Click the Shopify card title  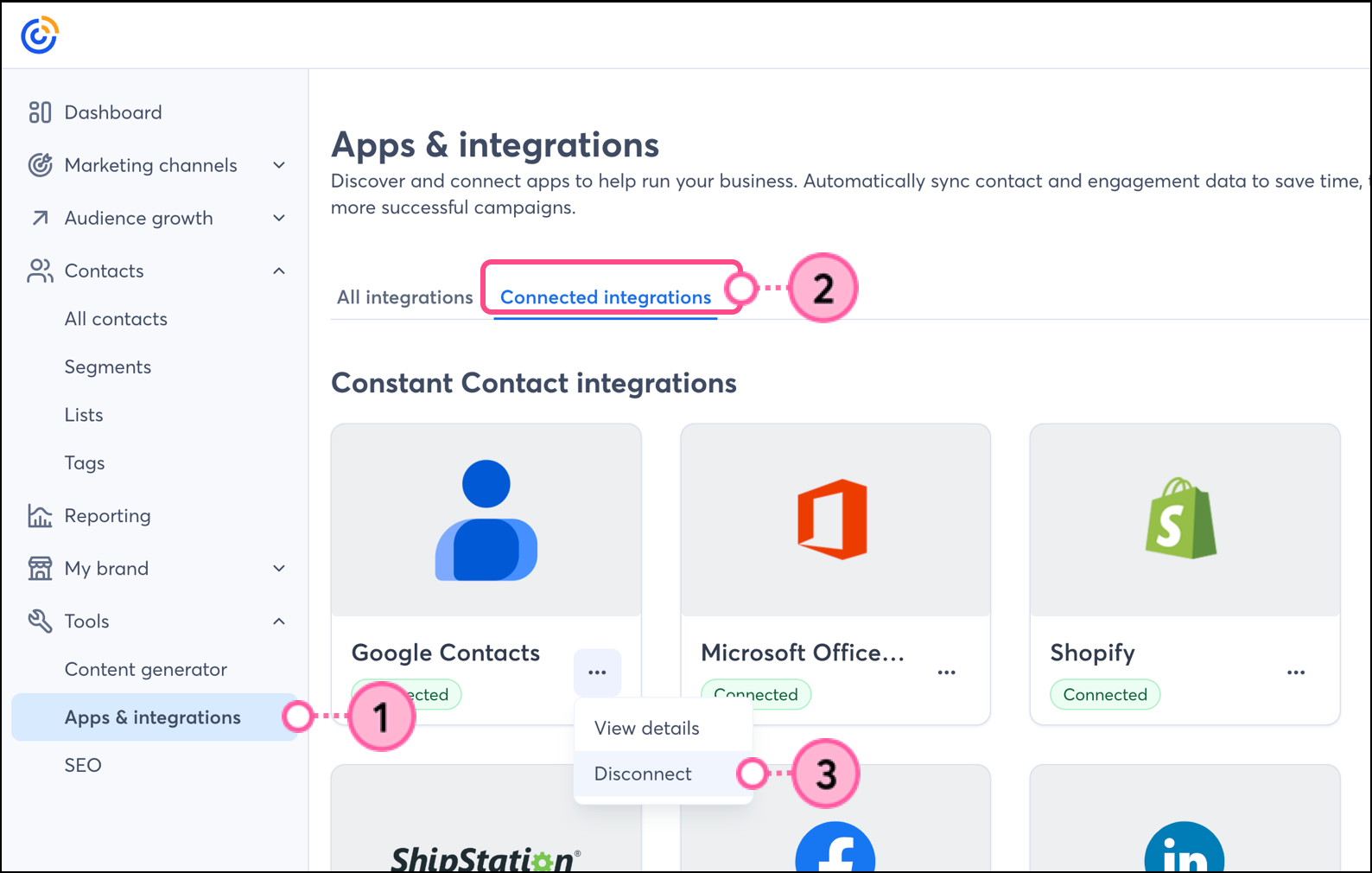1093,653
